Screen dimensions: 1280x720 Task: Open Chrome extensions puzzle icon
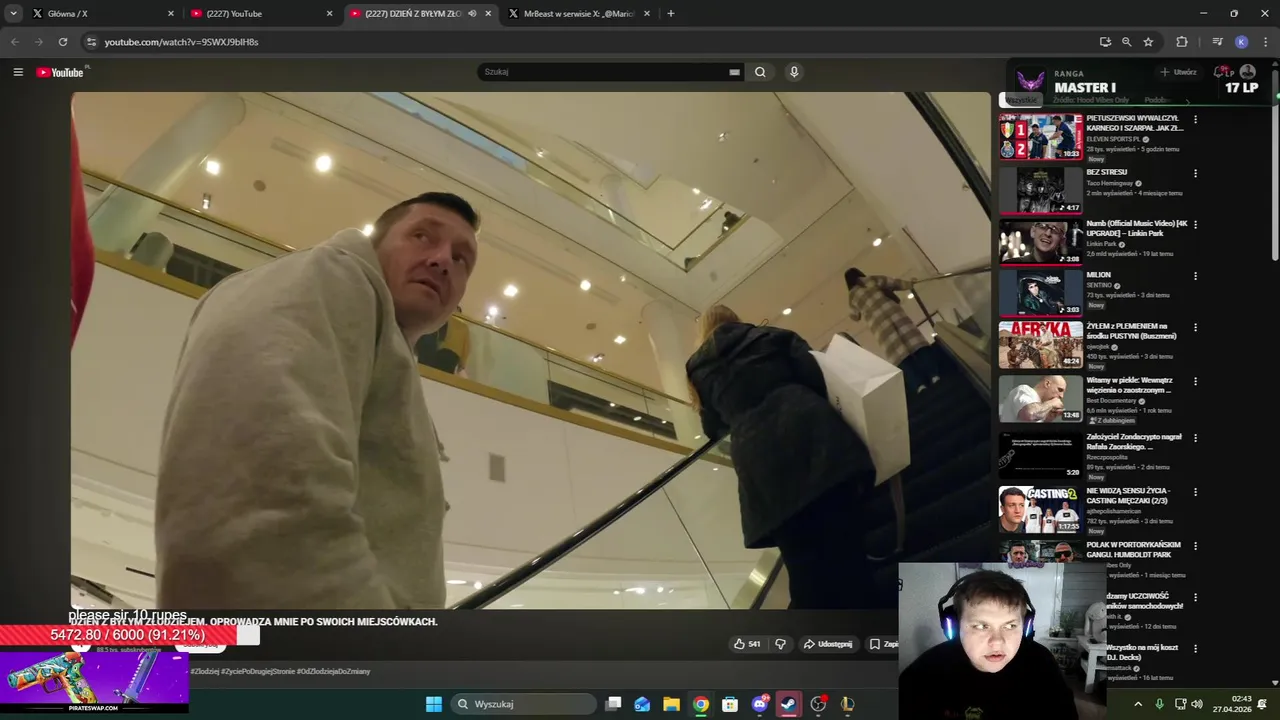point(1182,42)
